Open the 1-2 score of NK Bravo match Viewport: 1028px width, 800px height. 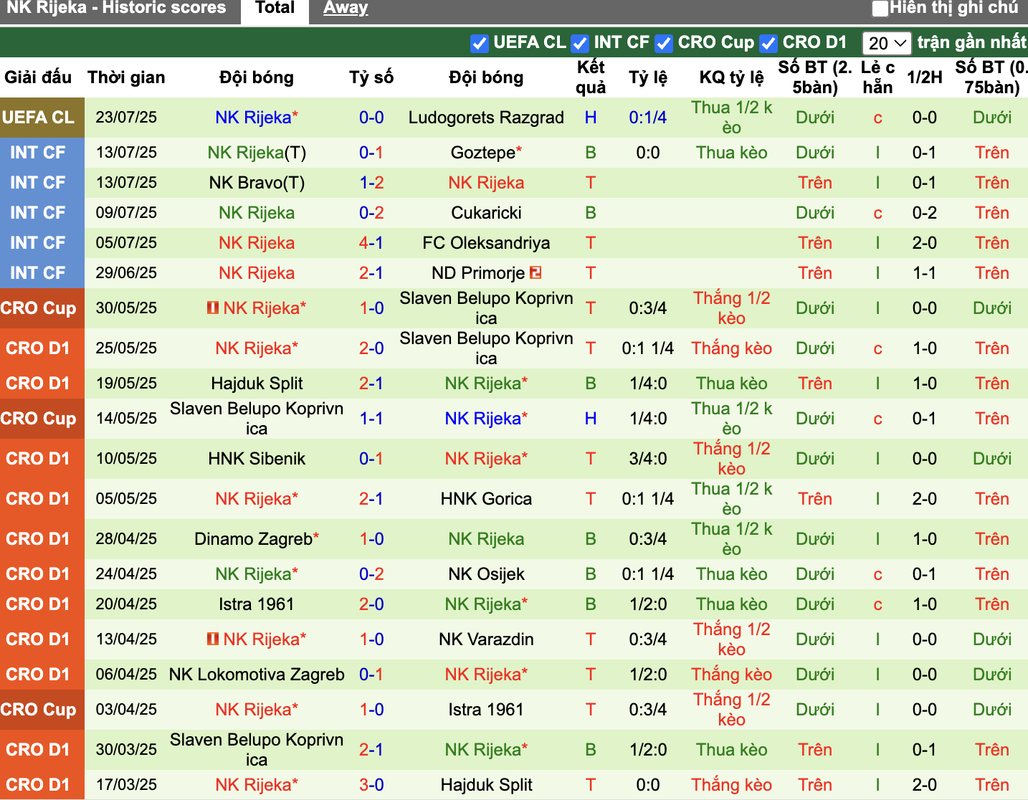(x=371, y=183)
